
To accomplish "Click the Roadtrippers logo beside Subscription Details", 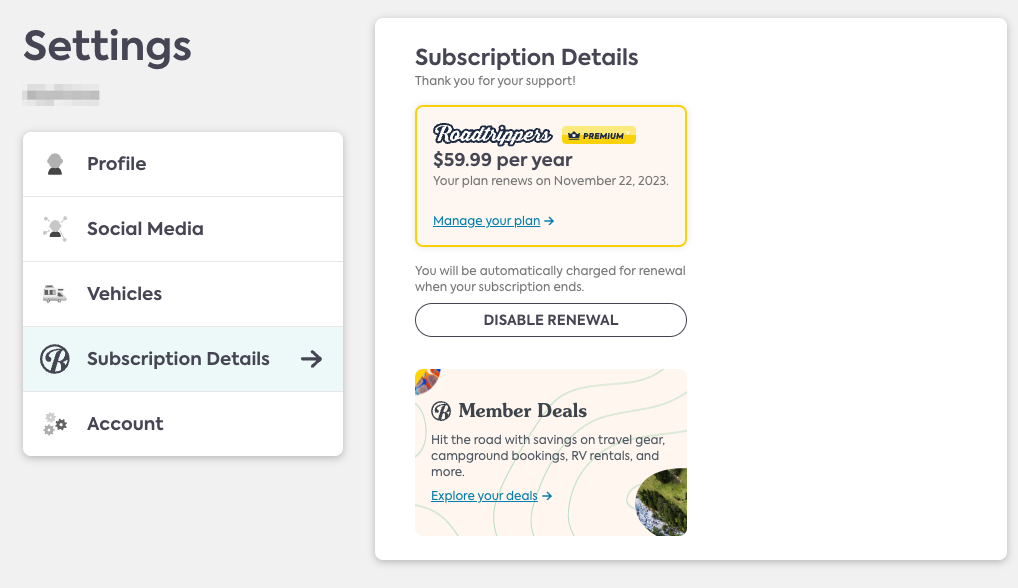I will [x=55, y=359].
